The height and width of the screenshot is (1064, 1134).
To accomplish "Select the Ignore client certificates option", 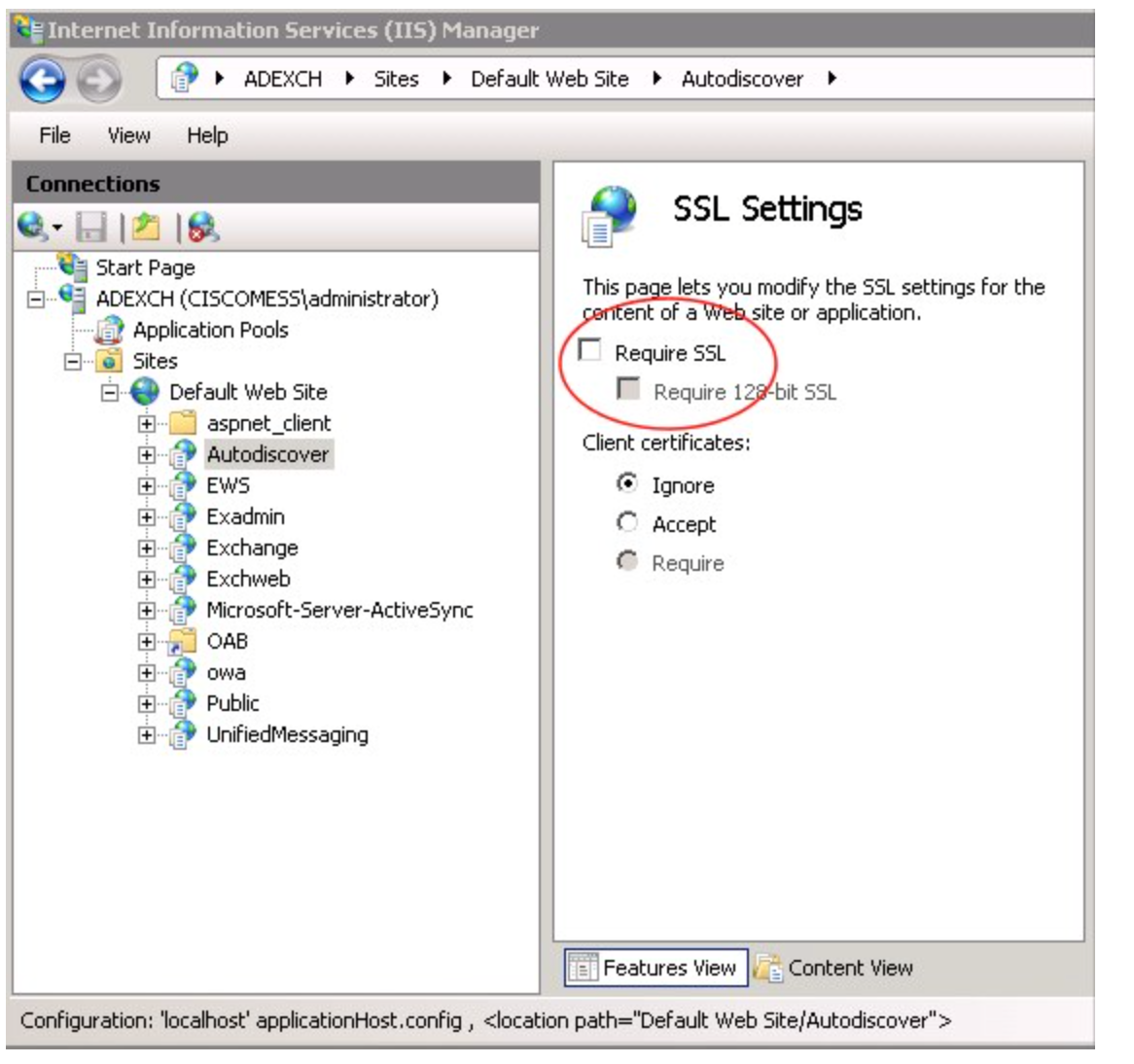I will click(628, 483).
